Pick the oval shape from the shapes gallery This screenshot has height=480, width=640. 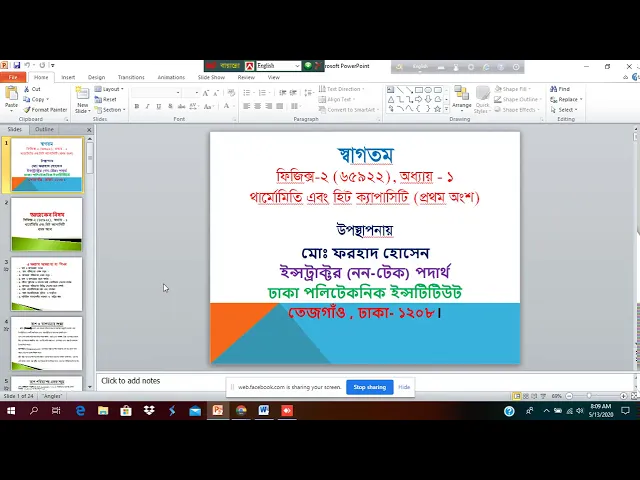(428, 90)
